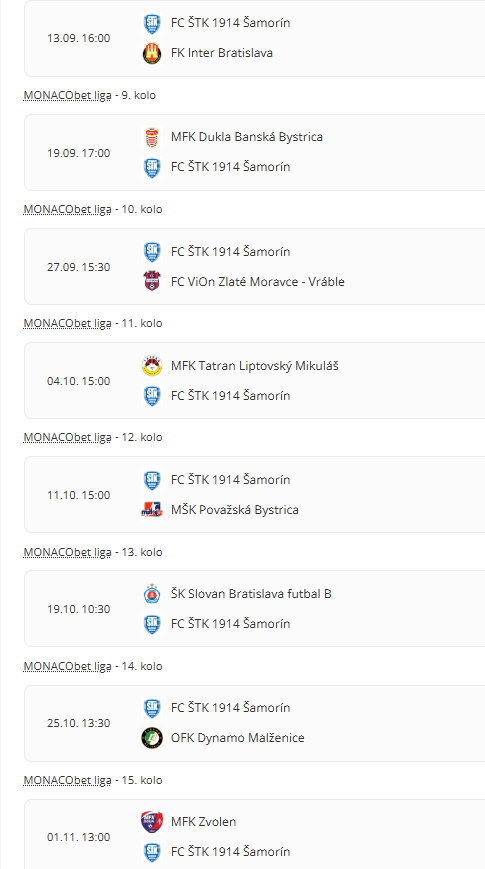Click Šamorín crest in 13.09. match
Viewport: 485px width, 869px height.
pyautogui.click(x=152, y=24)
